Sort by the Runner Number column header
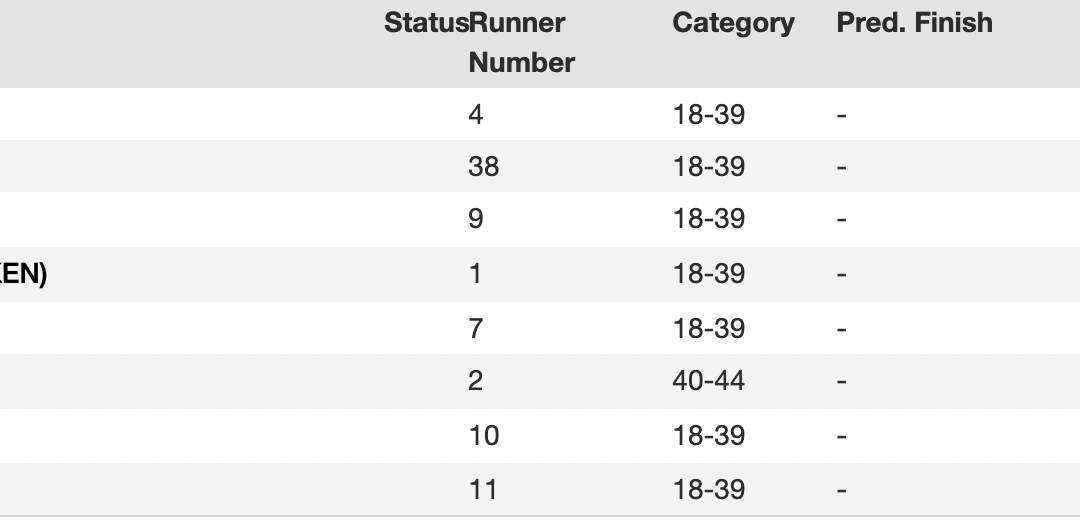1080x520 pixels. [521, 43]
